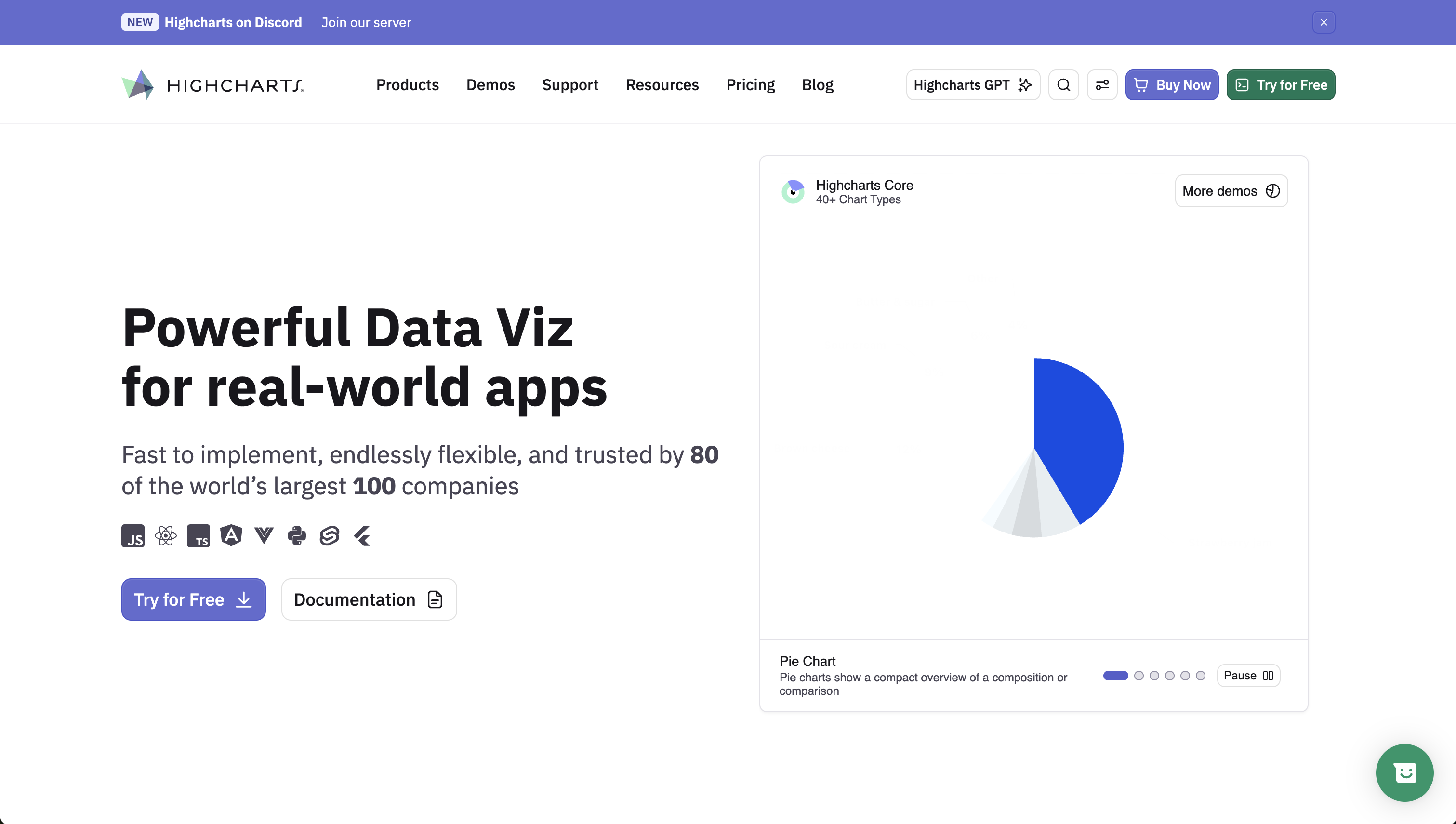Expand the Resources navigation menu
1456x824 pixels.
click(x=662, y=85)
